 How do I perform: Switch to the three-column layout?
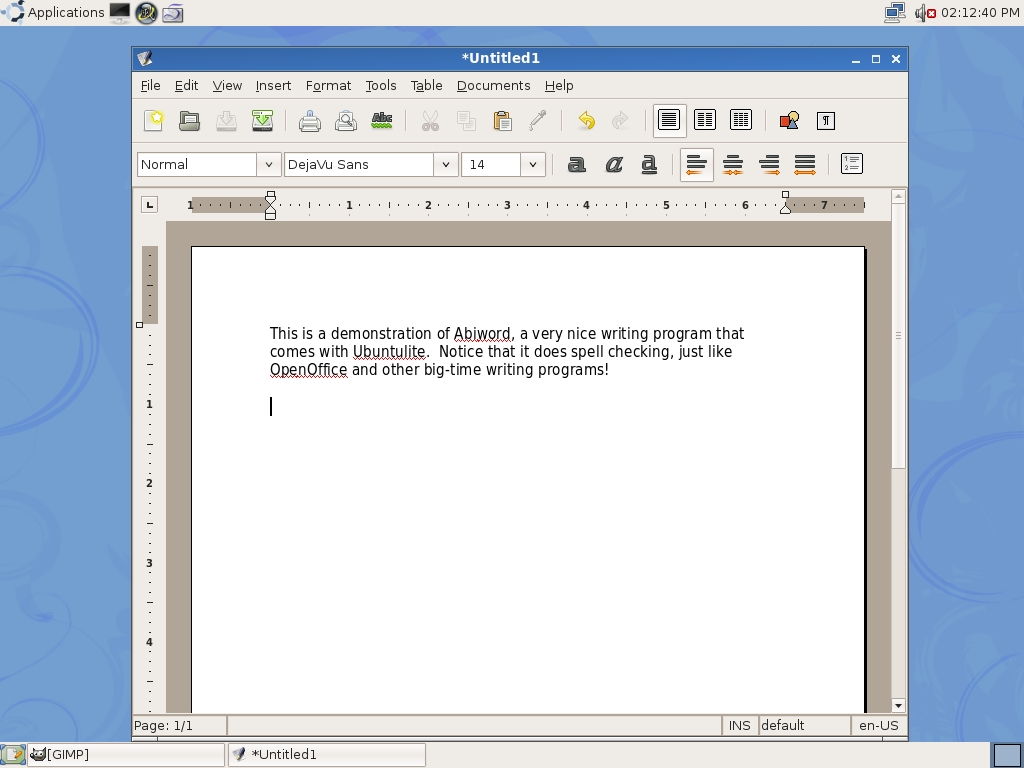click(x=741, y=120)
